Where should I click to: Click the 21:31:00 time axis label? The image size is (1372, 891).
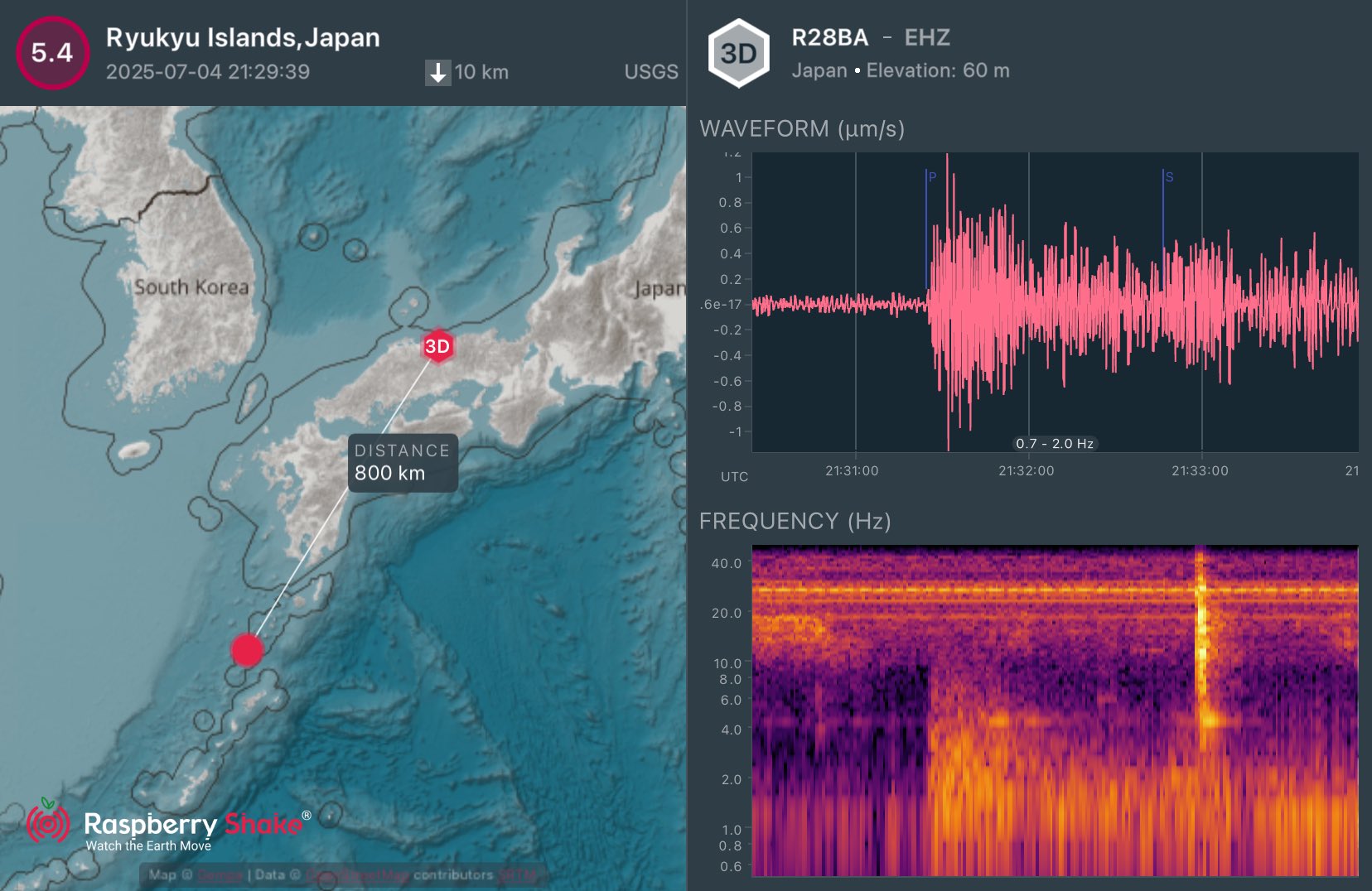(x=852, y=470)
